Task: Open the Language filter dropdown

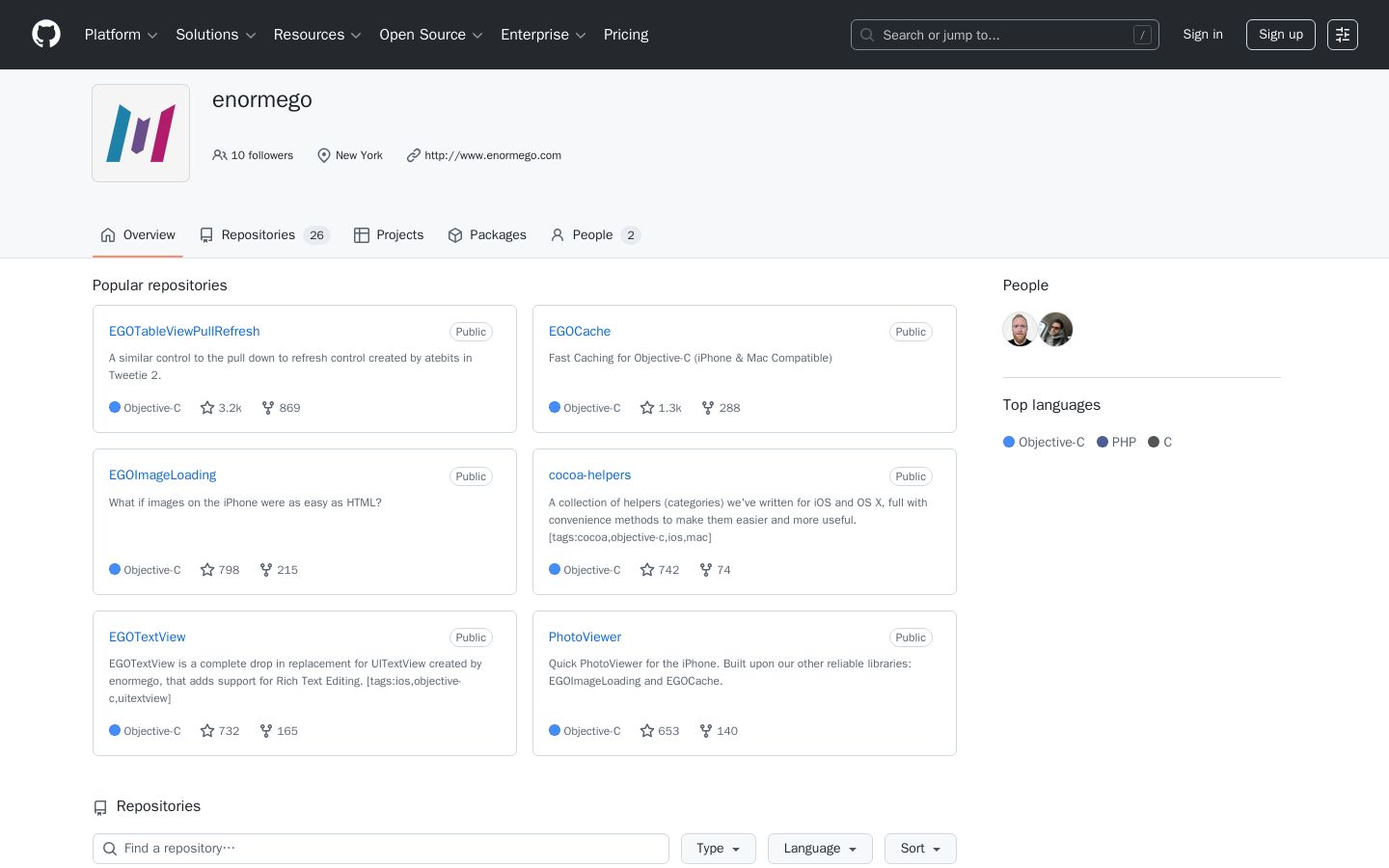Action: pyautogui.click(x=820, y=849)
